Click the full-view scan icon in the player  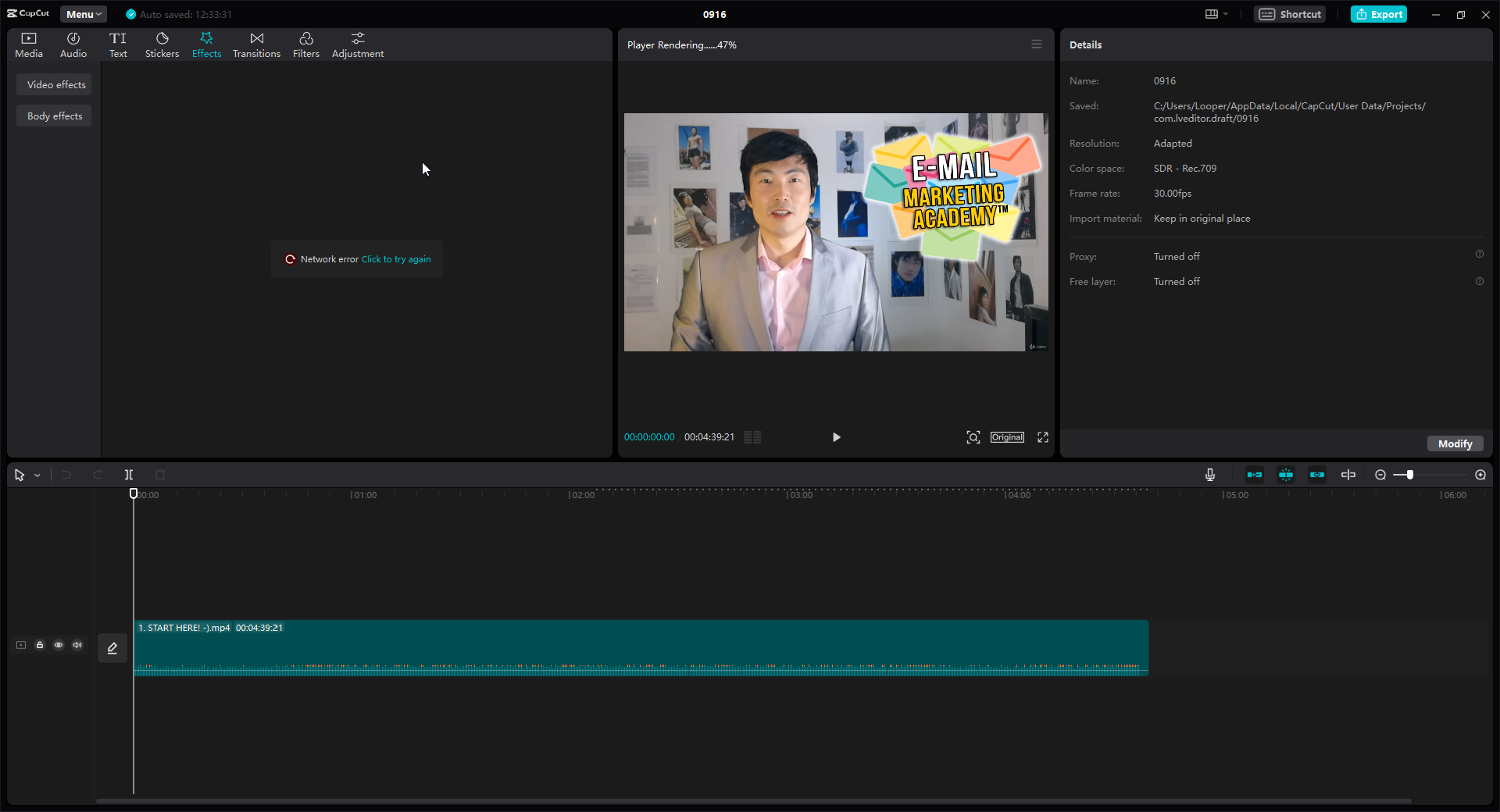973,437
